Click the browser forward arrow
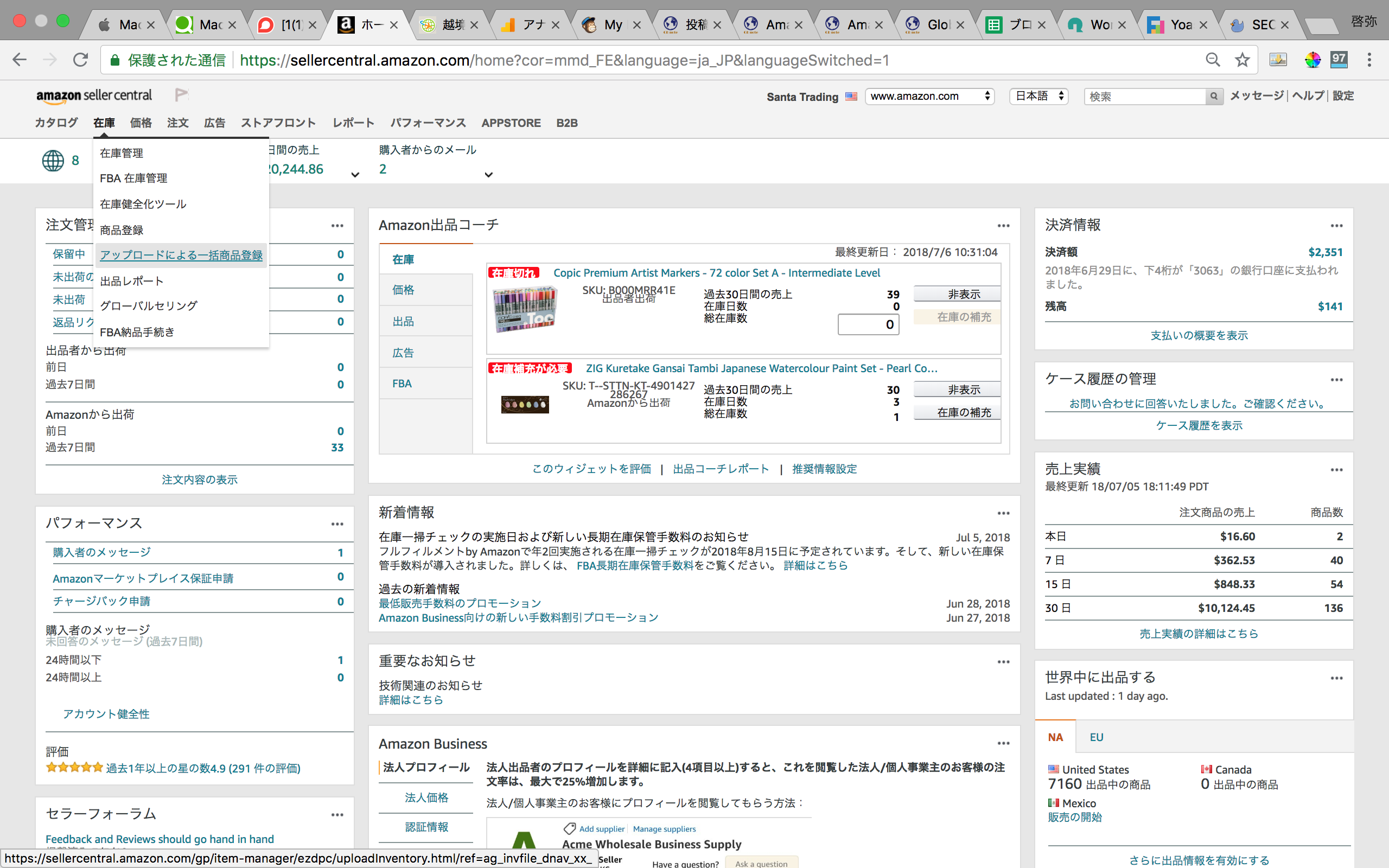Screen dimensions: 1389x868 [50, 60]
